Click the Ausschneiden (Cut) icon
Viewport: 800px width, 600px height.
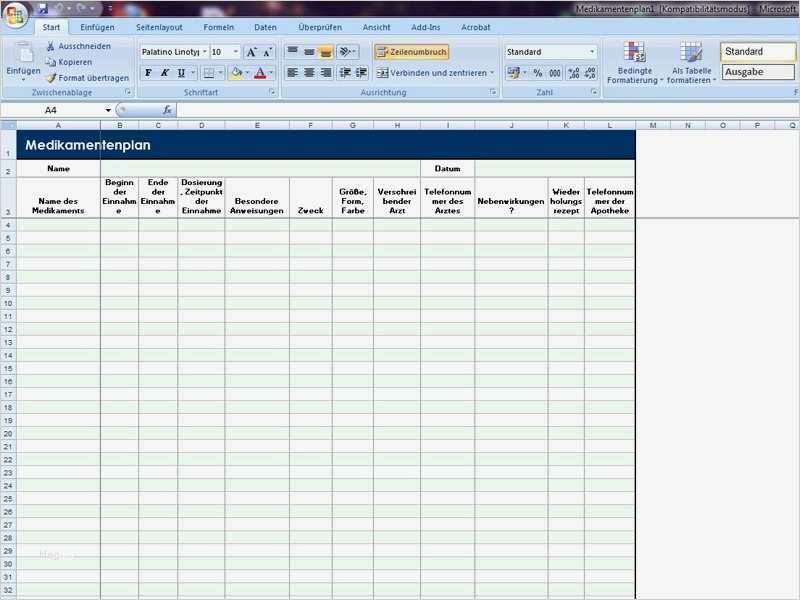coord(52,46)
